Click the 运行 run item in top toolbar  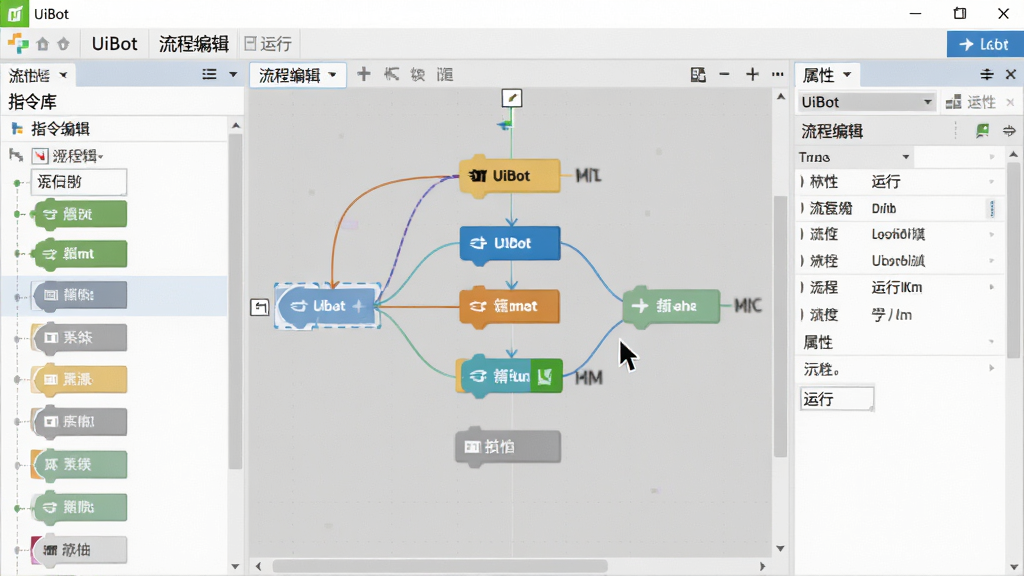click(268, 44)
